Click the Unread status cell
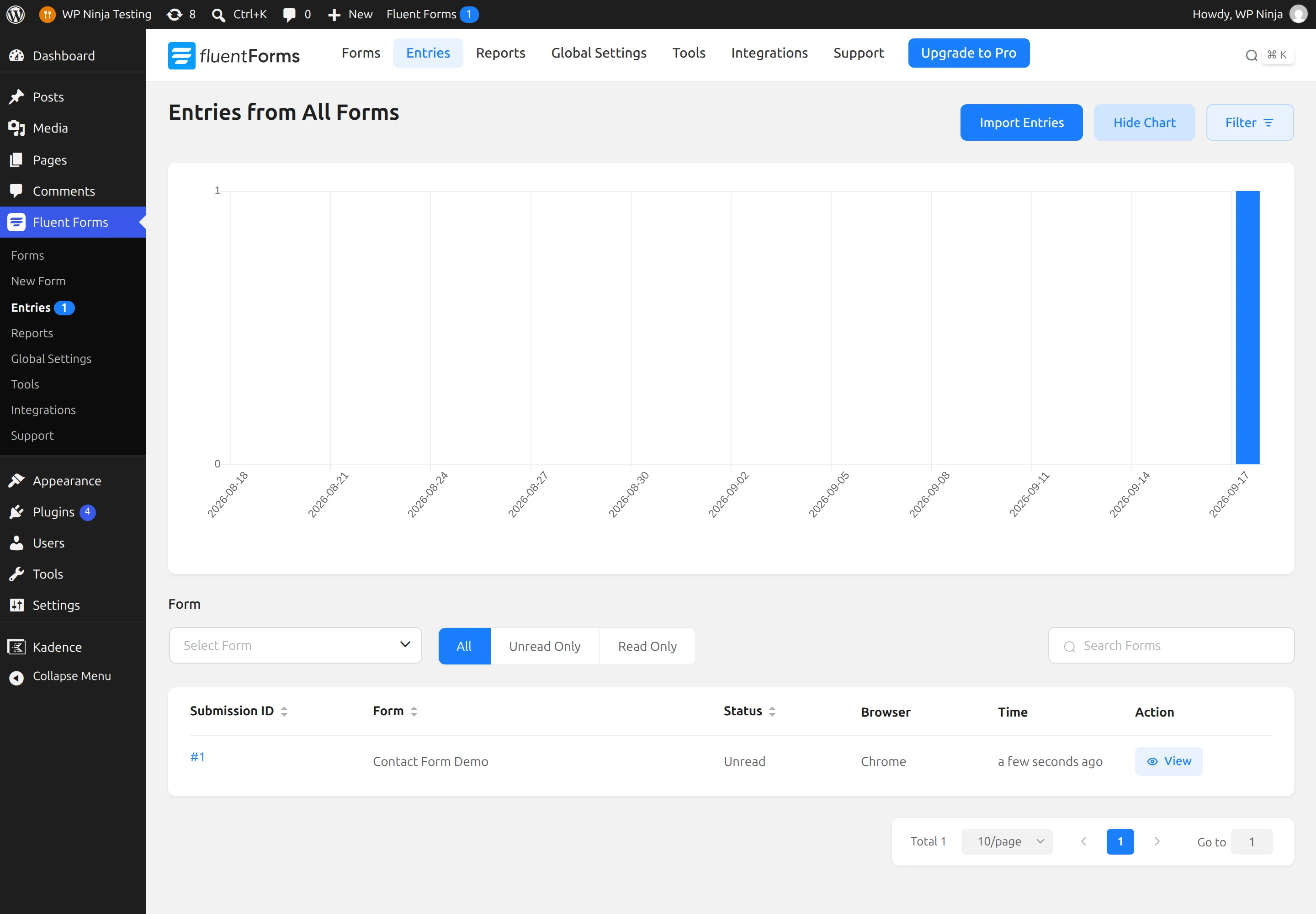This screenshot has width=1316, height=914. click(744, 762)
